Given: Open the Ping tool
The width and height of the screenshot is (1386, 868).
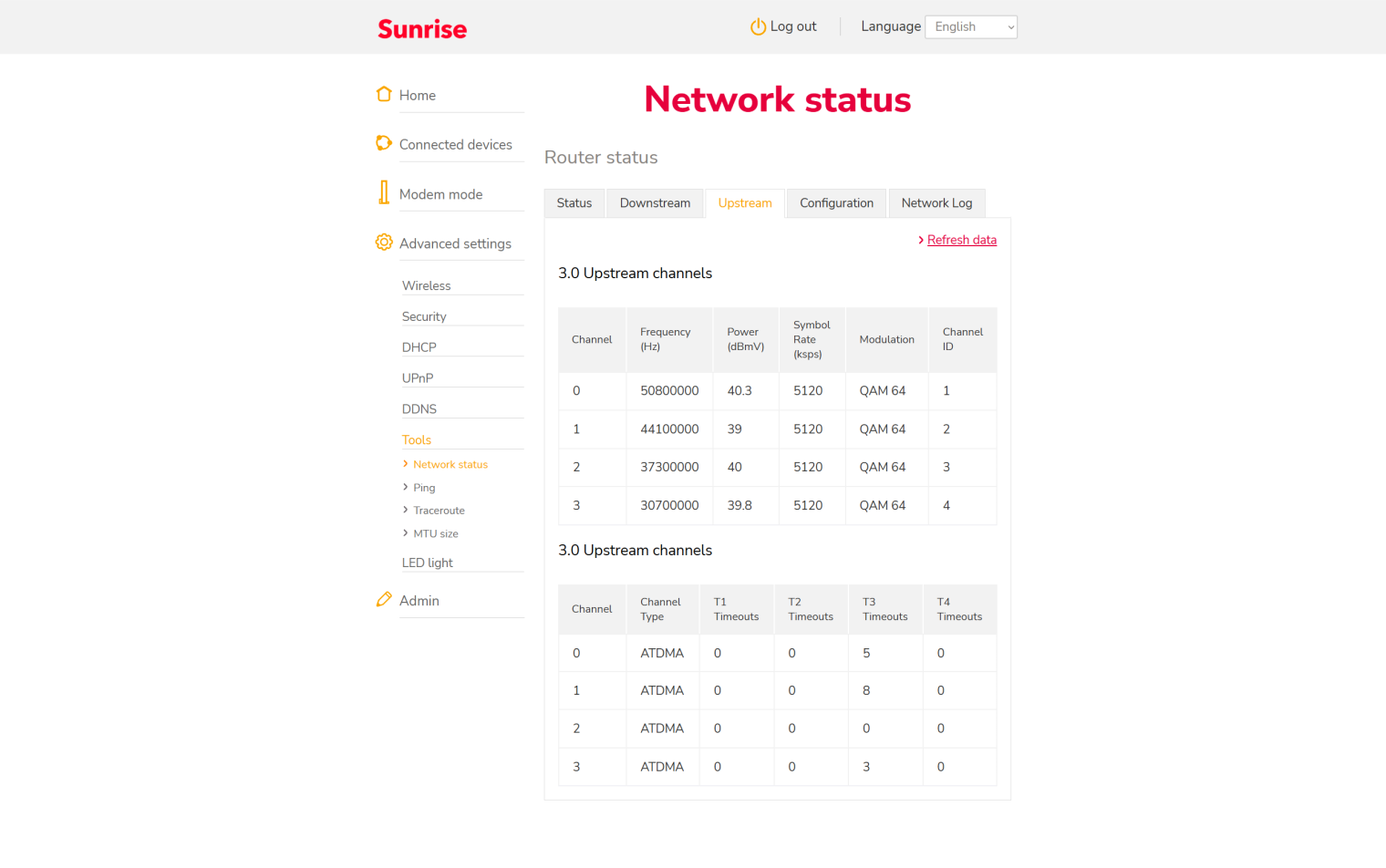Looking at the screenshot, I should pyautogui.click(x=424, y=488).
